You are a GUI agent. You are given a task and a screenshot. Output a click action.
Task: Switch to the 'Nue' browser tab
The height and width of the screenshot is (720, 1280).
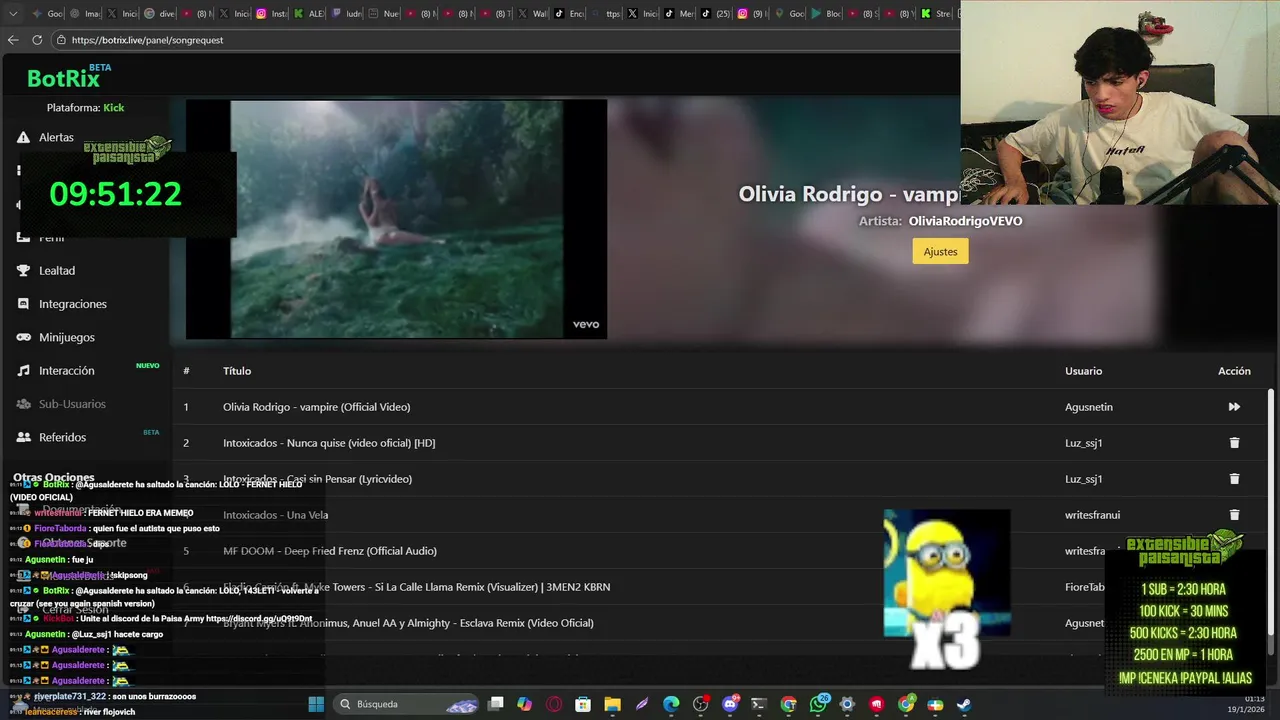[384, 14]
